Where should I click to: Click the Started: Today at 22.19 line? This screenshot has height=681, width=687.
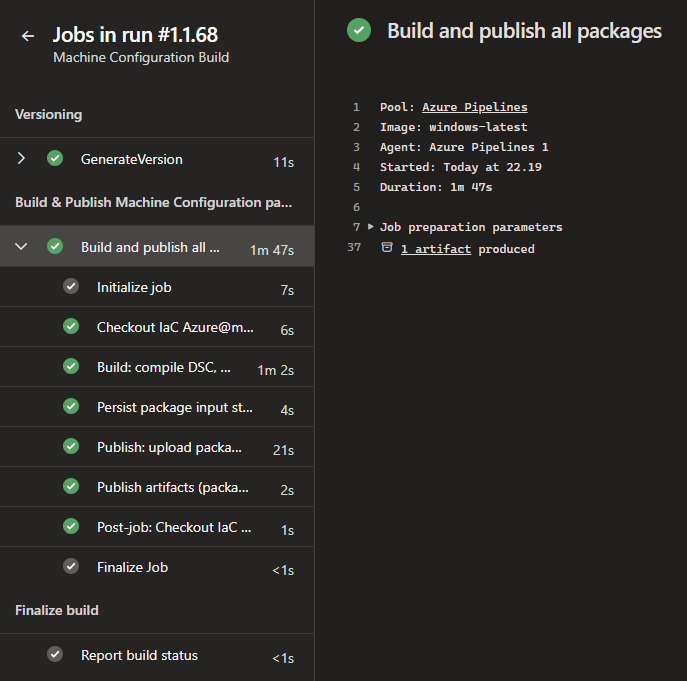(460, 167)
